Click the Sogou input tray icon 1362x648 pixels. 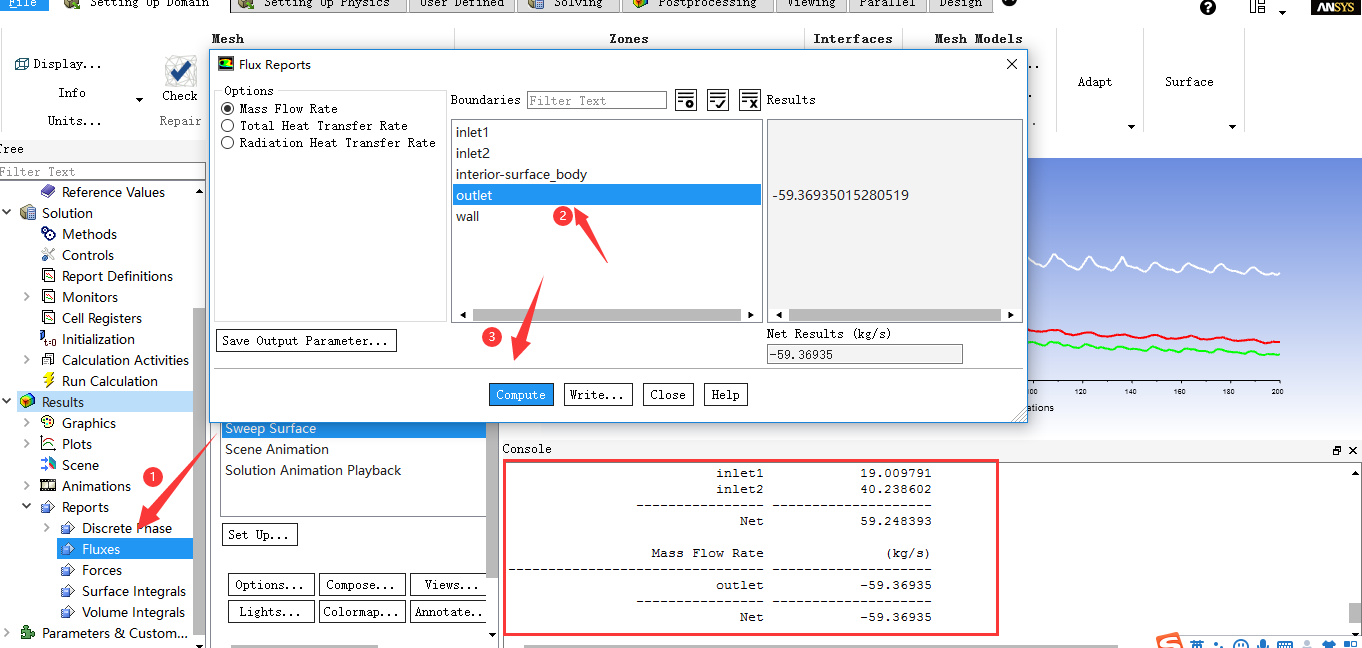pos(1168,643)
